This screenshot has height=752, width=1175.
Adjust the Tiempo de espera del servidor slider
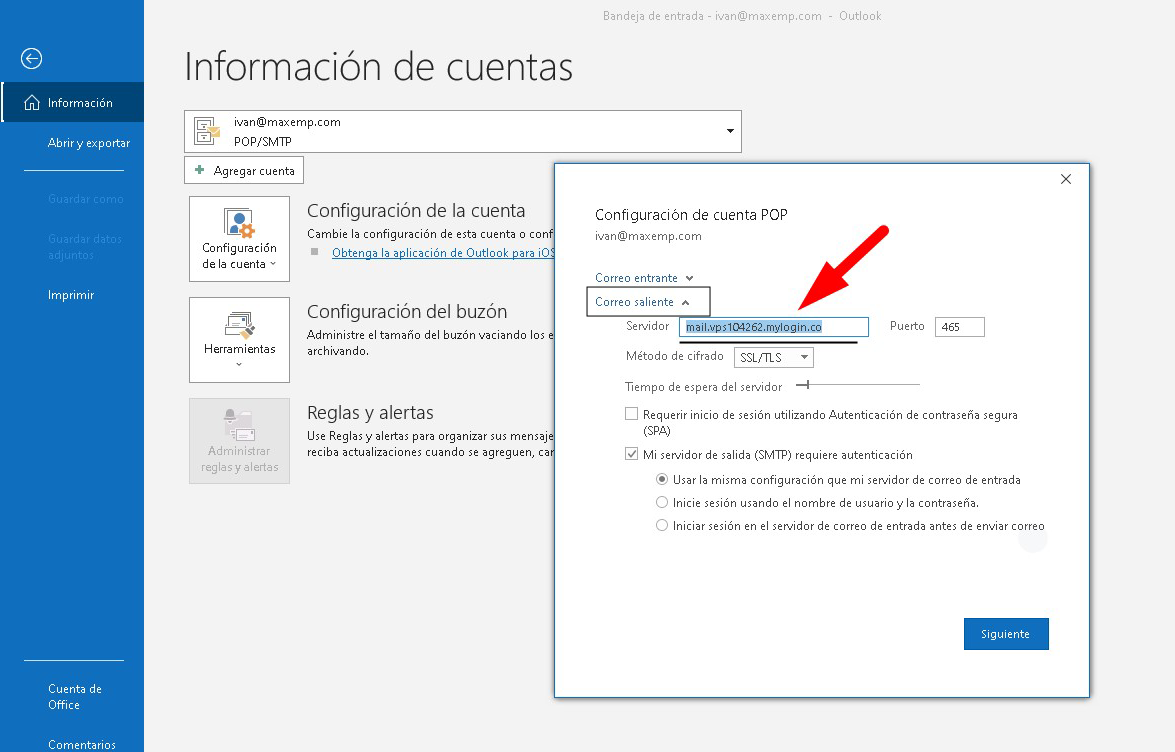808,384
